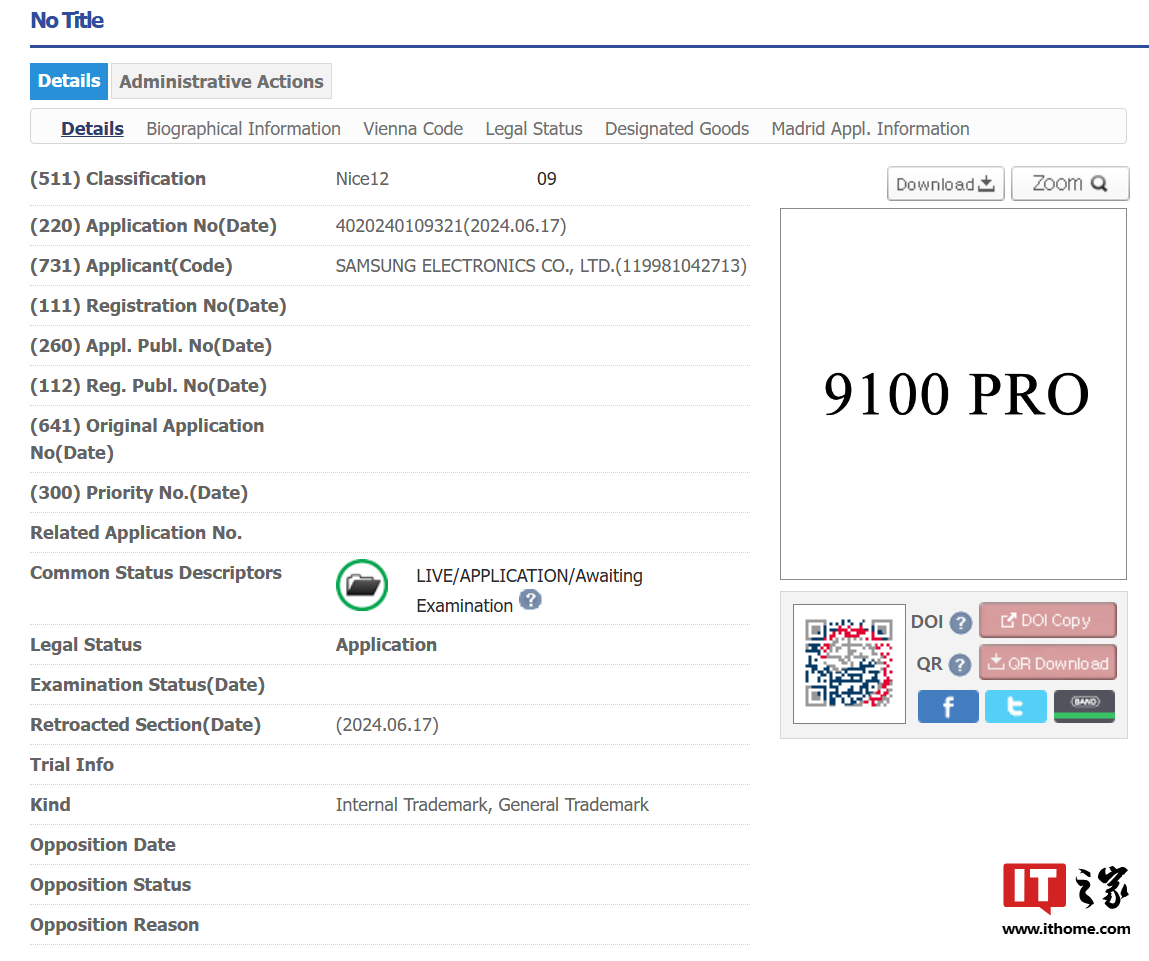Click the QR Download button
This screenshot has height=961, width=1149.
coord(1048,663)
